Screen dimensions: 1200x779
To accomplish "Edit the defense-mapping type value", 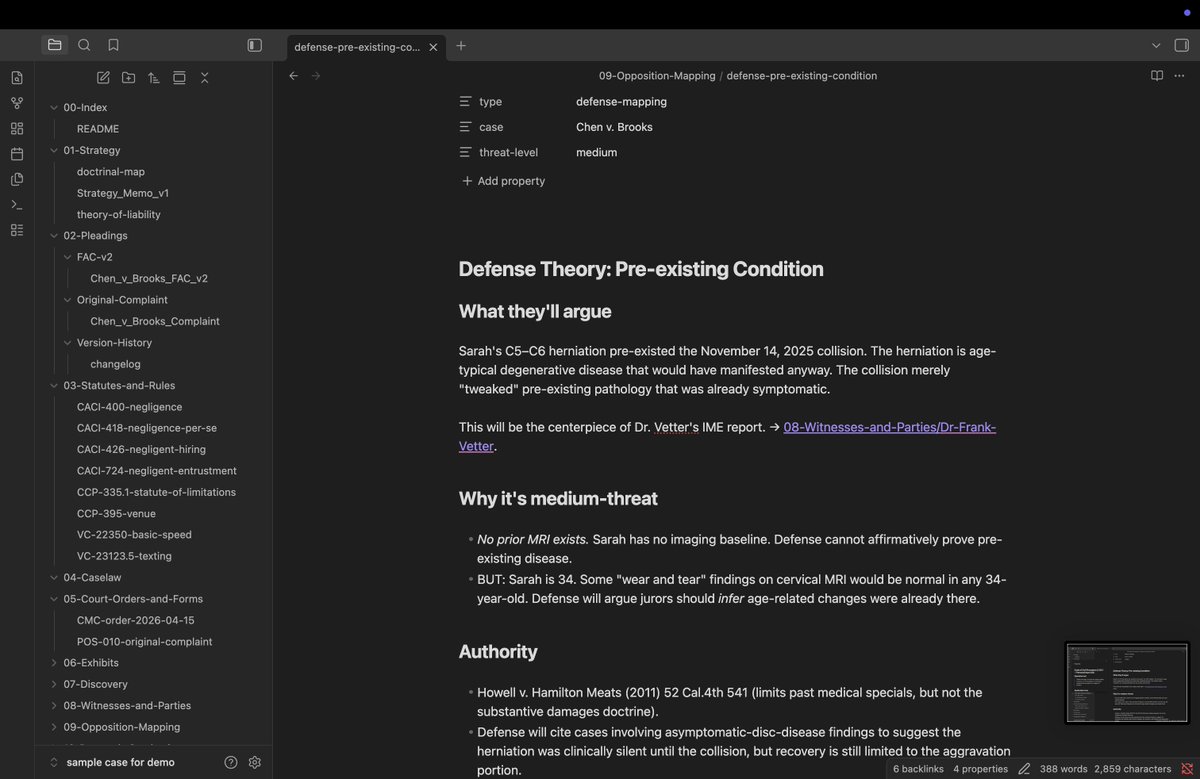I will click(x=621, y=102).
